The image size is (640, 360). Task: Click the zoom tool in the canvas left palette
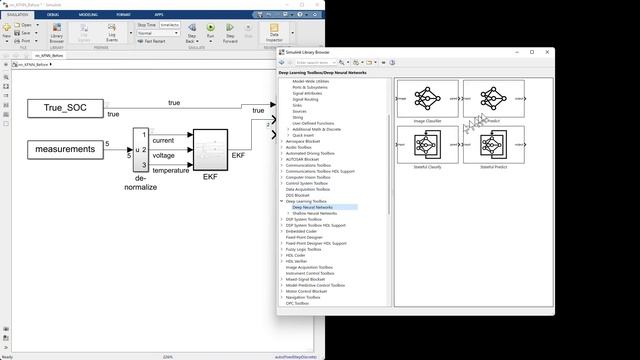(x=6, y=77)
